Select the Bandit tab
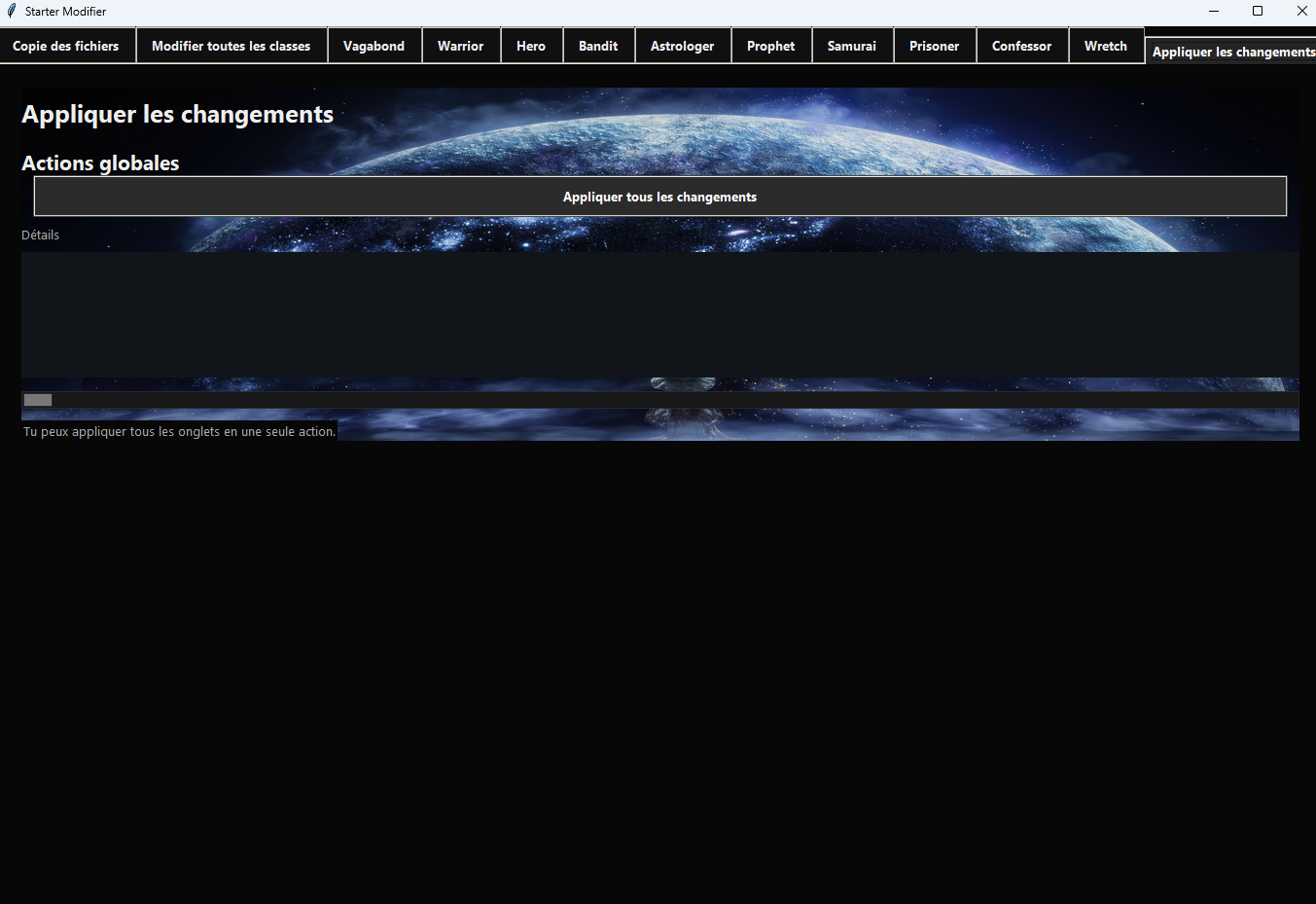The image size is (1316, 904). [598, 46]
